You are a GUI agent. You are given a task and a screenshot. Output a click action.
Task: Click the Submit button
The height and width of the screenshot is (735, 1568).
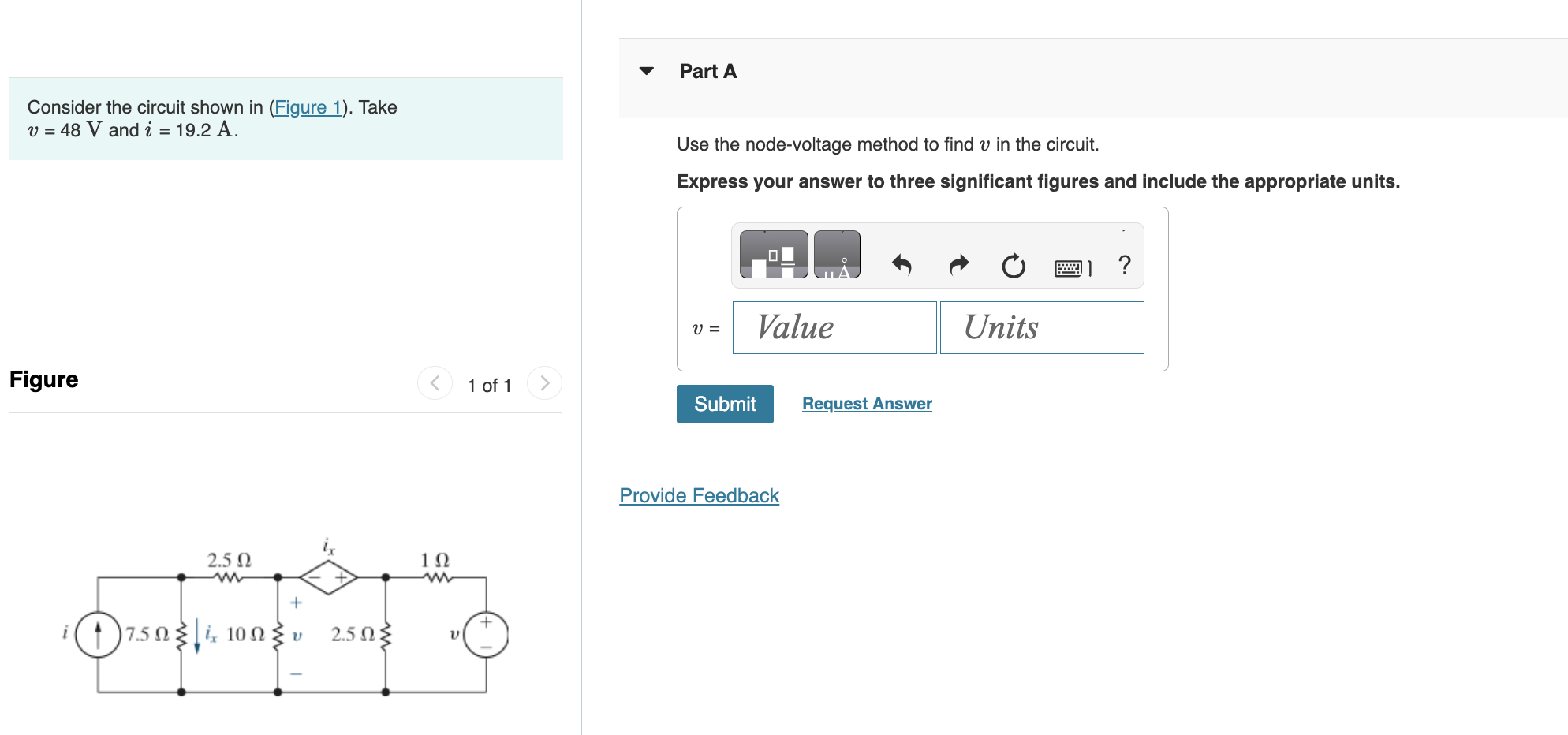[724, 404]
